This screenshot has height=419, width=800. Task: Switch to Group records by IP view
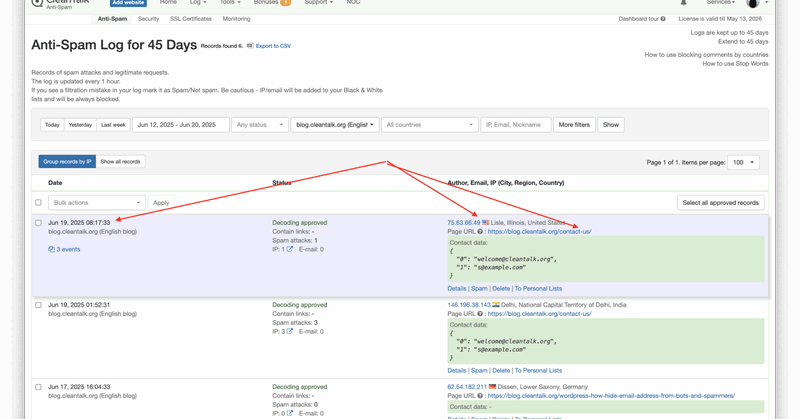coord(67,162)
